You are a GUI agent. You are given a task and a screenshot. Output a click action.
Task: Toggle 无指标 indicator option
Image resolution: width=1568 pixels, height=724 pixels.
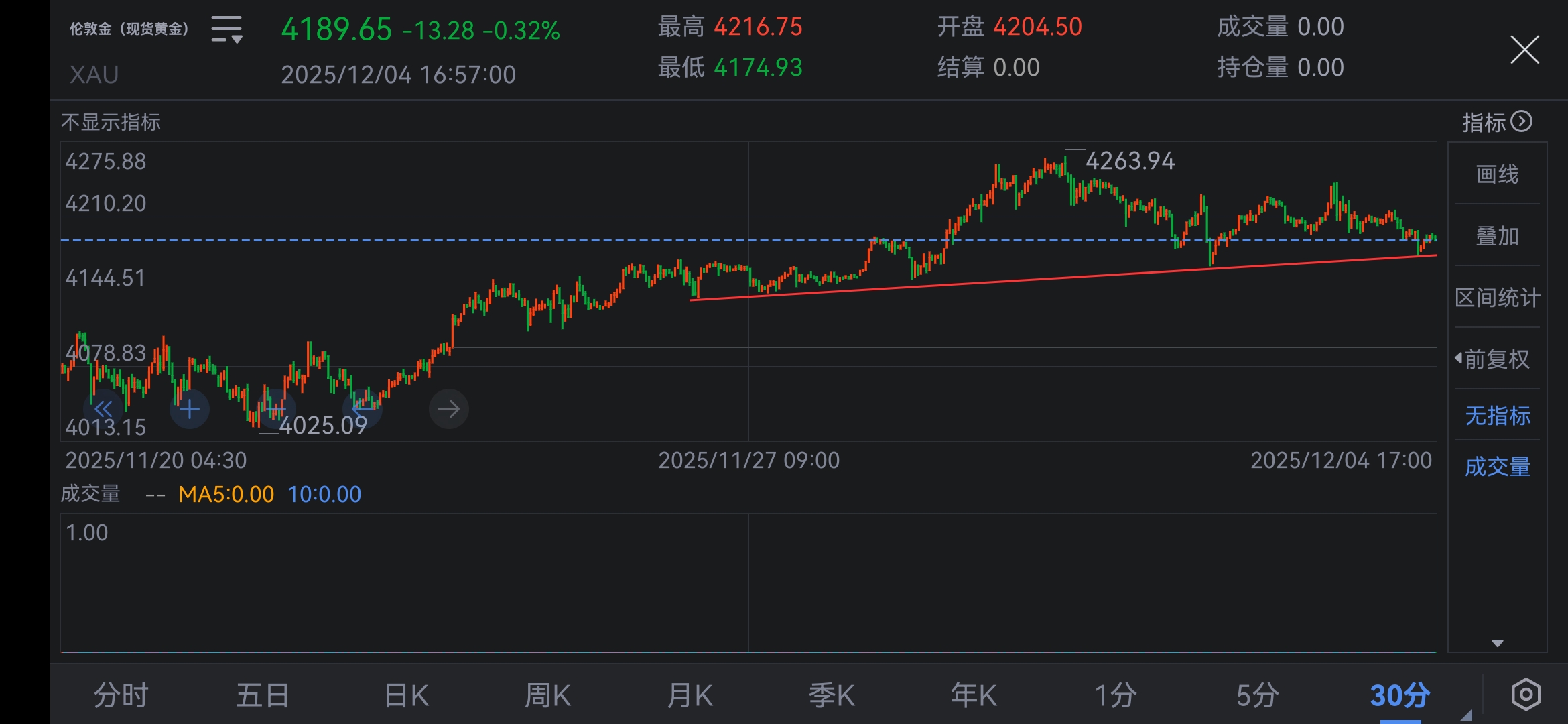(1497, 416)
